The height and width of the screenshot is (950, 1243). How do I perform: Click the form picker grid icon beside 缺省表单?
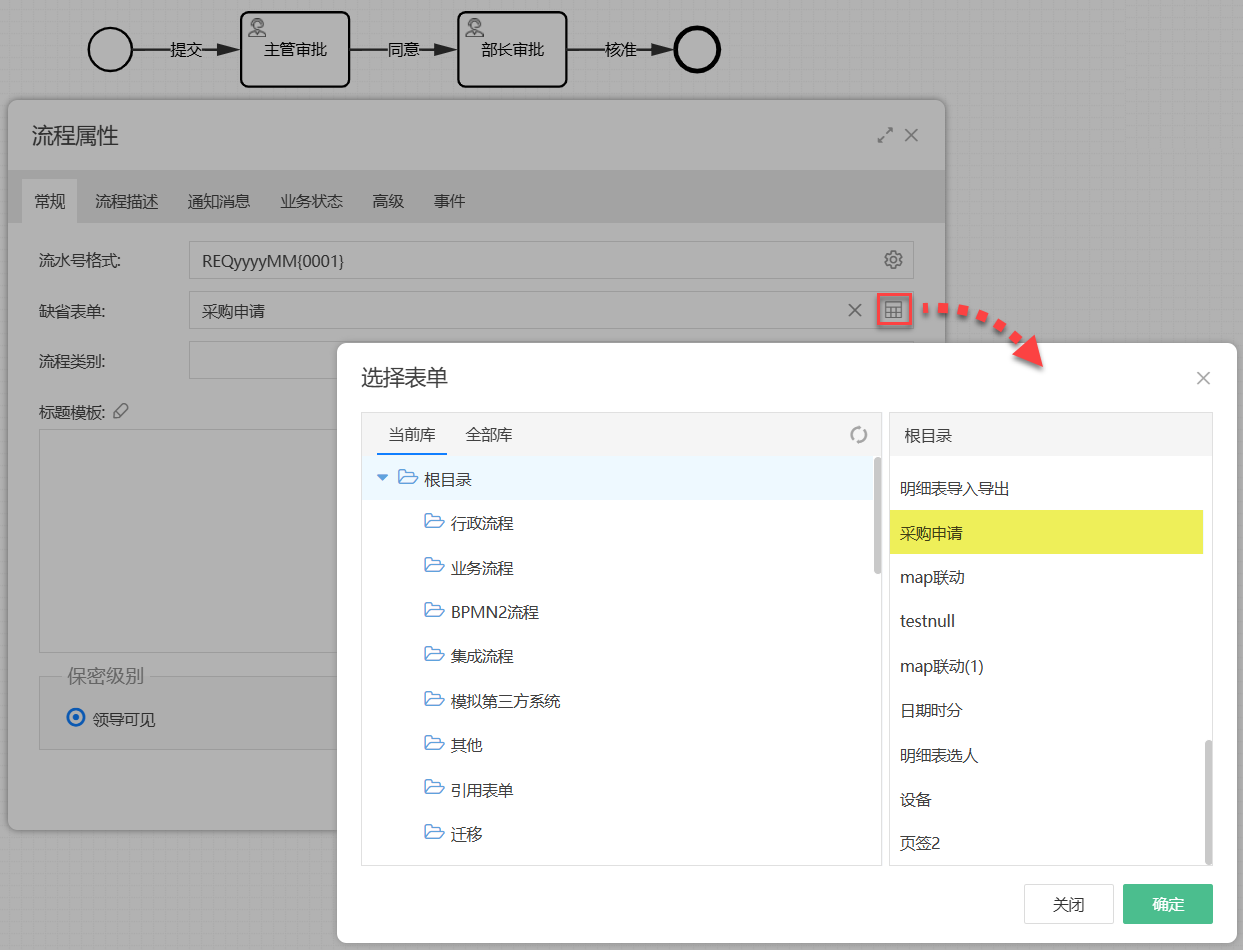pos(893,310)
